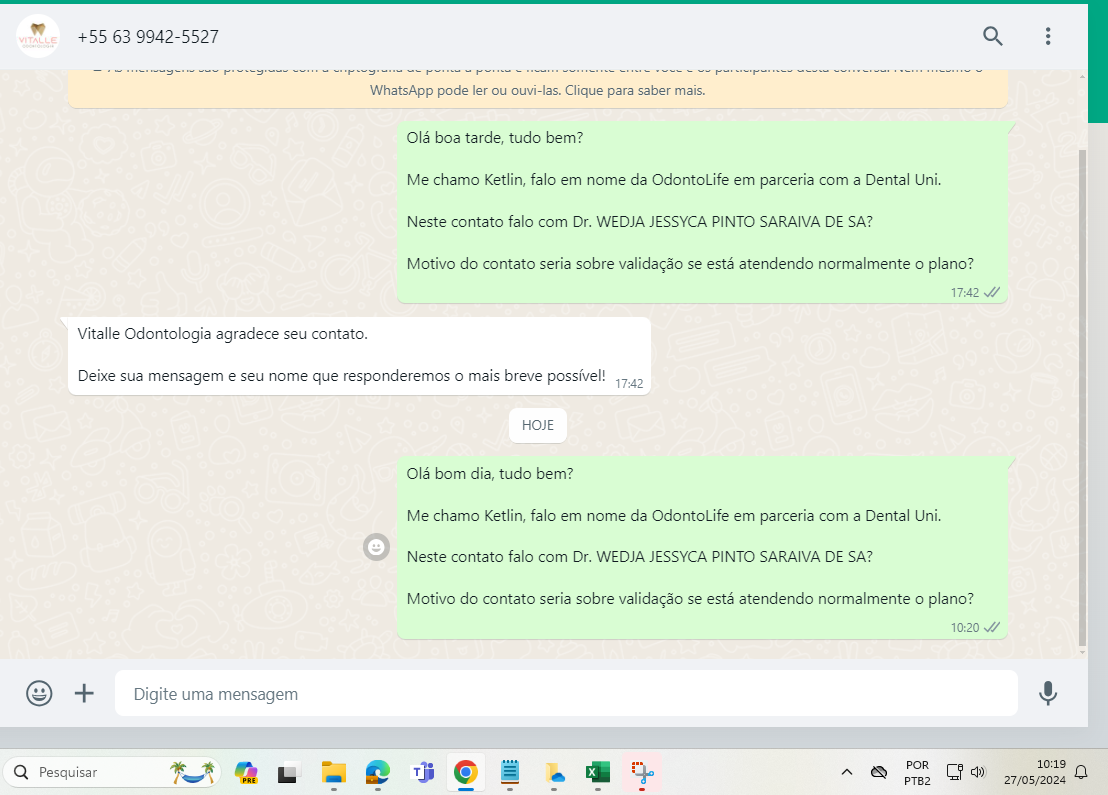Start voice recording with microphone icon
1108x795 pixels.
pos(1047,693)
